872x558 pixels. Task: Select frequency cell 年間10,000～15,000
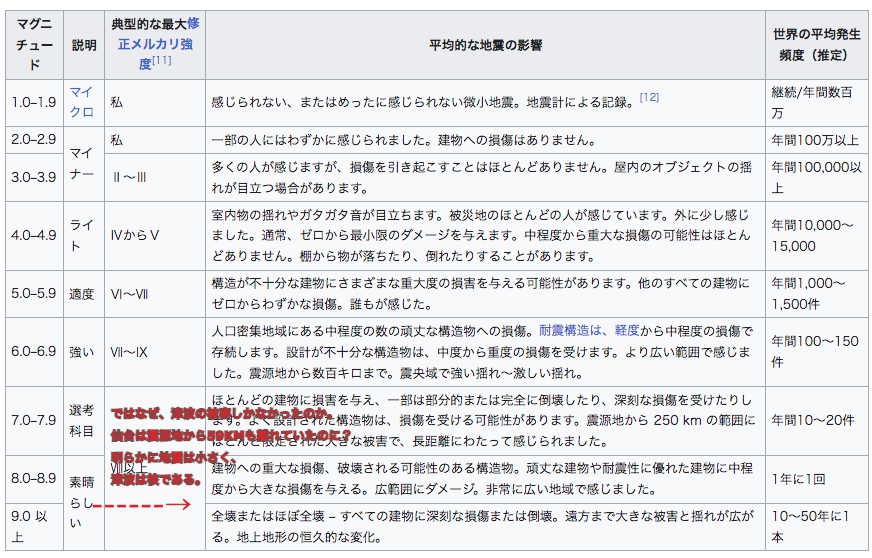[x=816, y=235]
